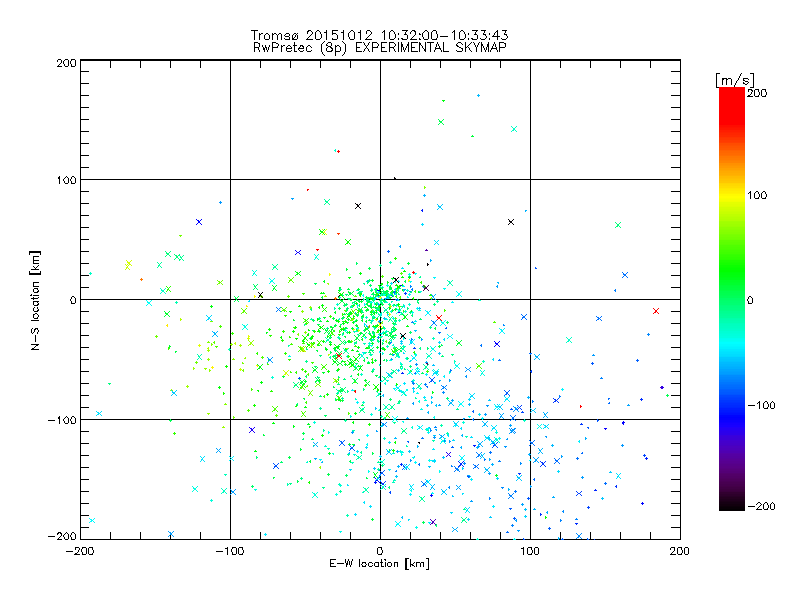Click the lone blue X marker above the yellow X pair
Screen dimensions: 800x600
[199, 222]
